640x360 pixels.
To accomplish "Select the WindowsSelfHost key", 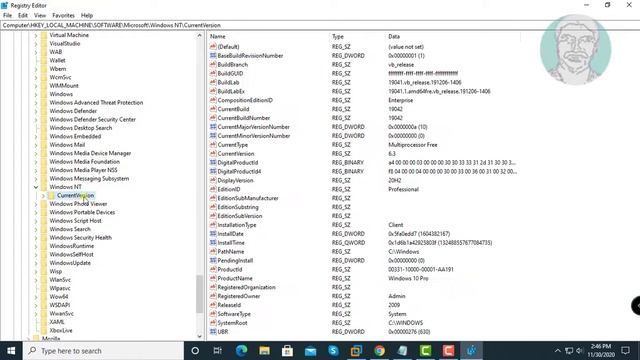I will tap(71, 254).
